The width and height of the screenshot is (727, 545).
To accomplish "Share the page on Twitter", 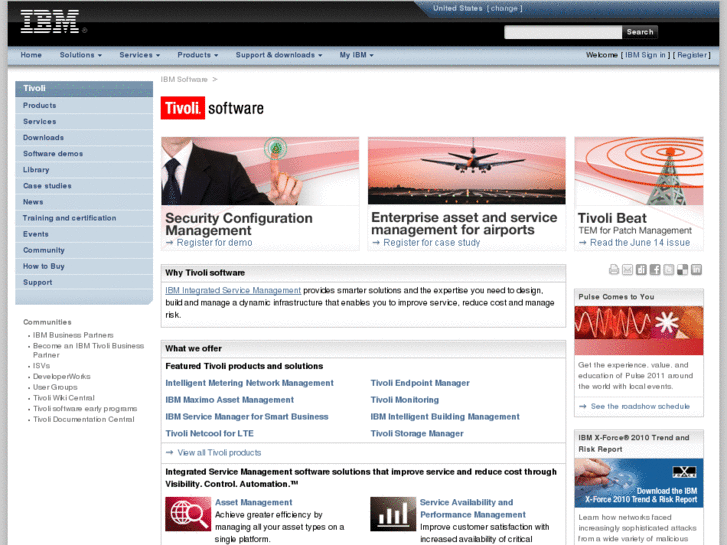I will pos(669,269).
